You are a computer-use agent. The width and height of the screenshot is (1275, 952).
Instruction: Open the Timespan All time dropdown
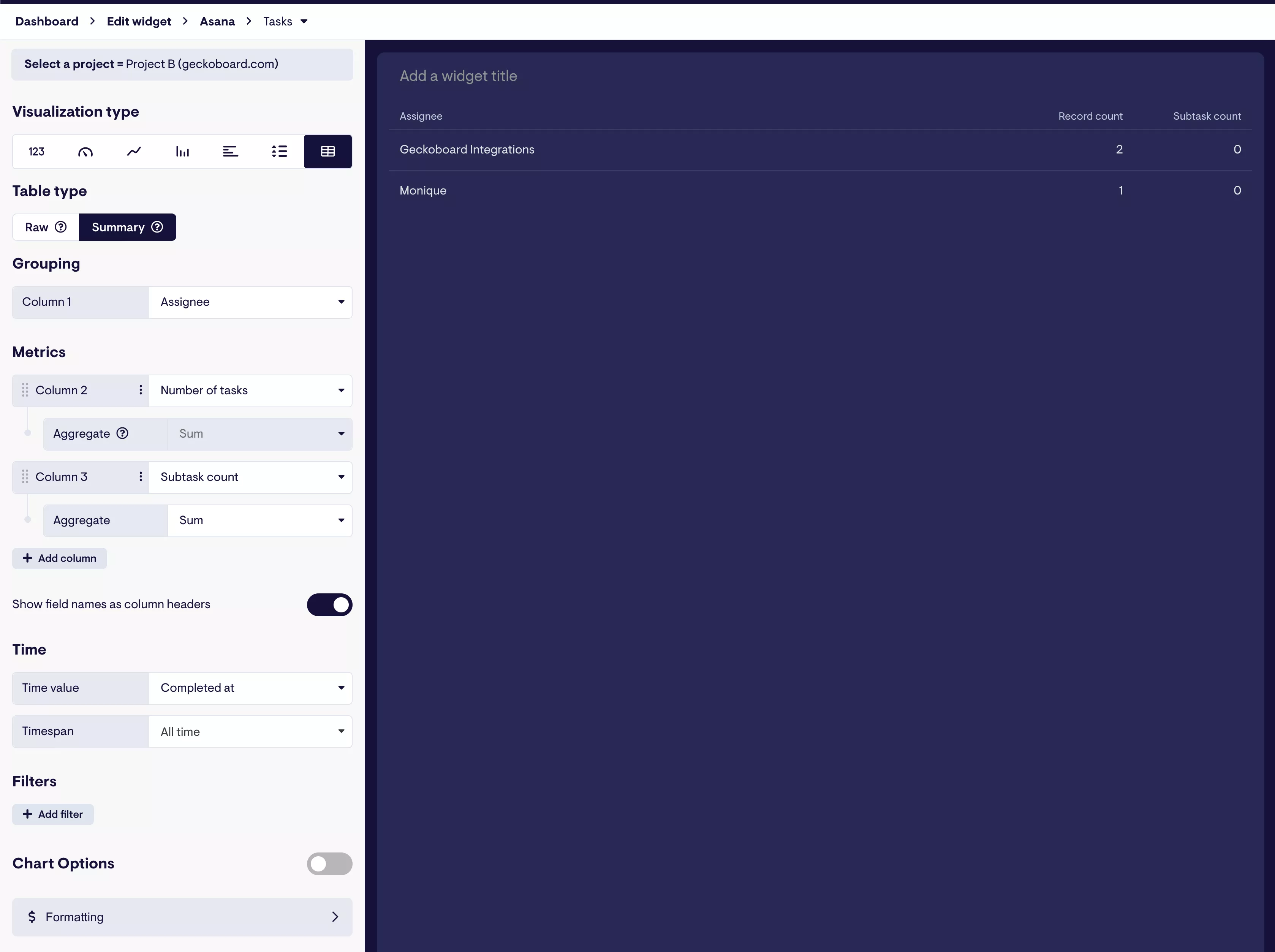point(250,731)
